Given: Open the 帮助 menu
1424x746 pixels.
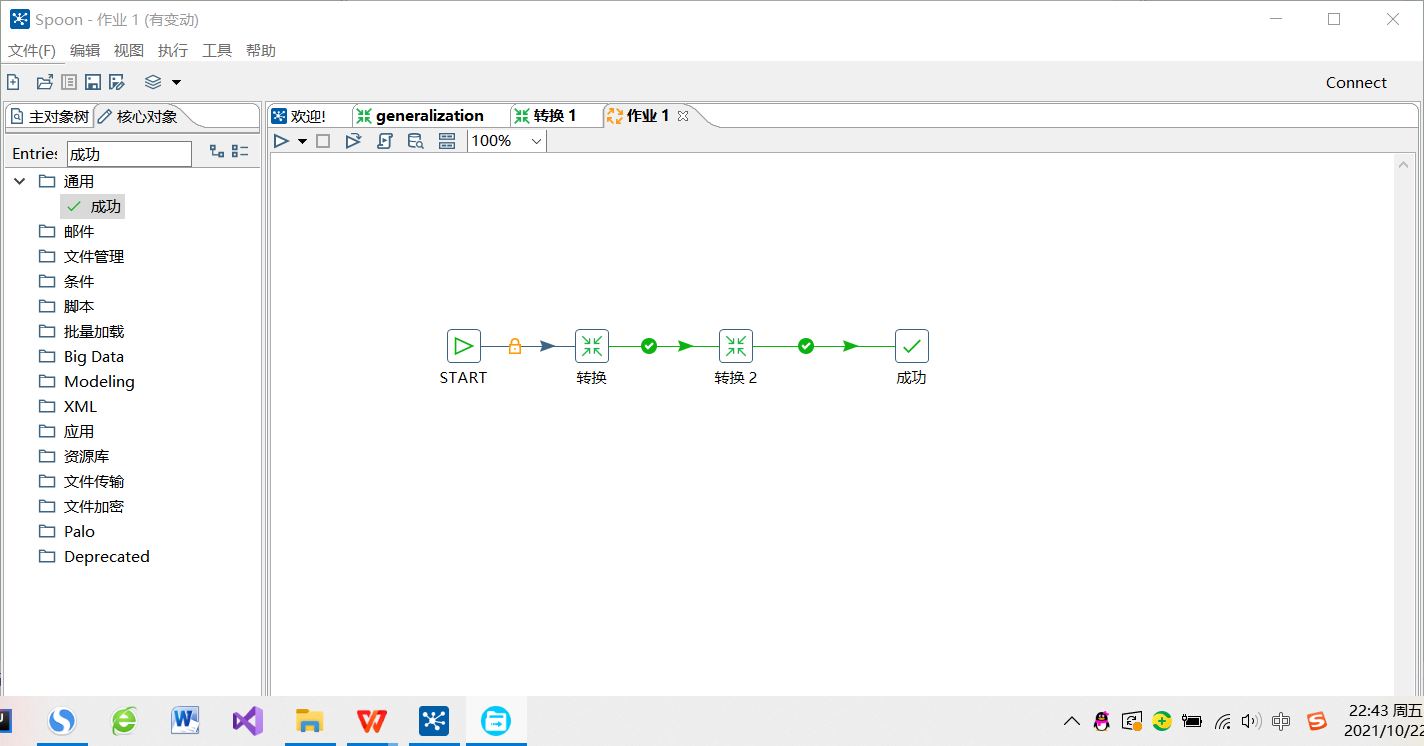Looking at the screenshot, I should pos(261,50).
